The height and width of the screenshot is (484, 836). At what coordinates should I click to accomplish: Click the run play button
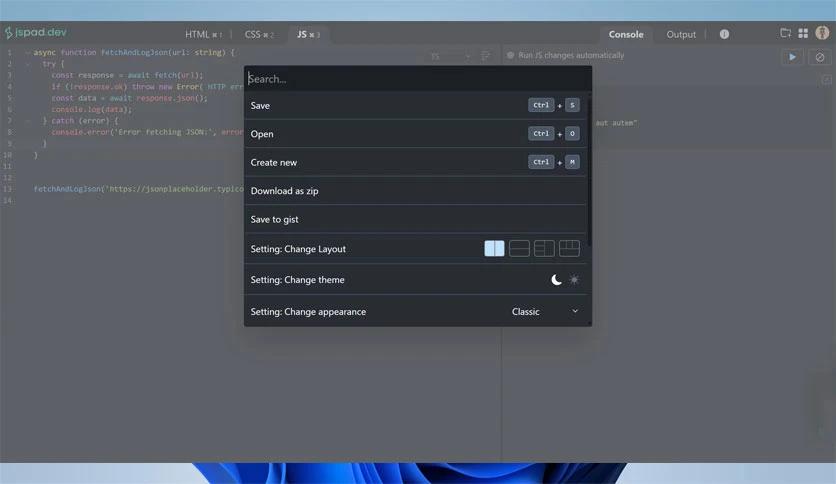(792, 57)
